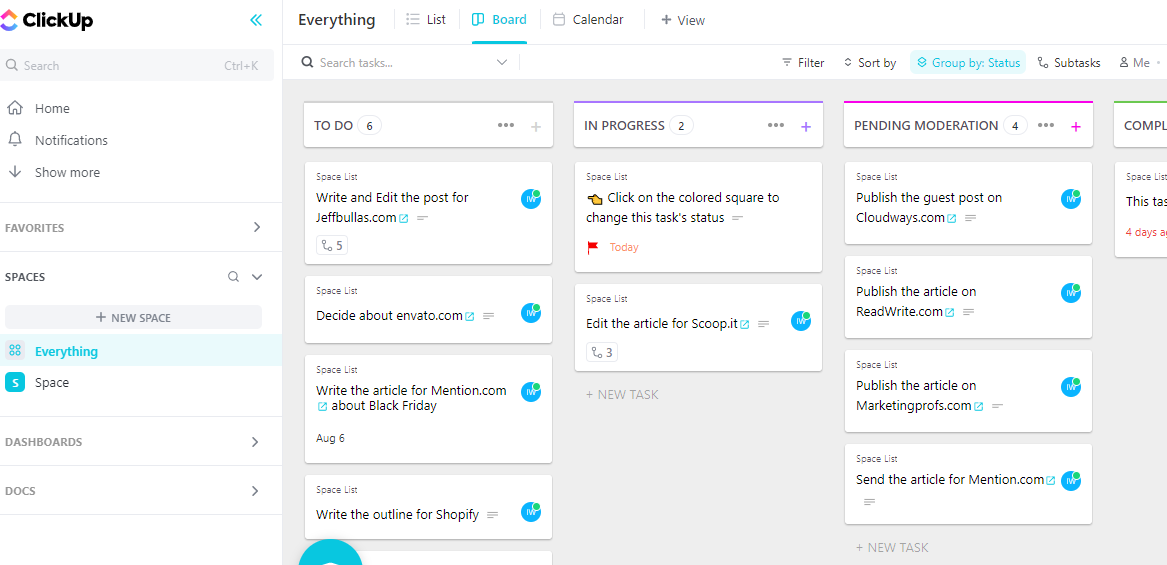Click external link icon next to envato.com
The width and height of the screenshot is (1167, 565).
tap(470, 316)
